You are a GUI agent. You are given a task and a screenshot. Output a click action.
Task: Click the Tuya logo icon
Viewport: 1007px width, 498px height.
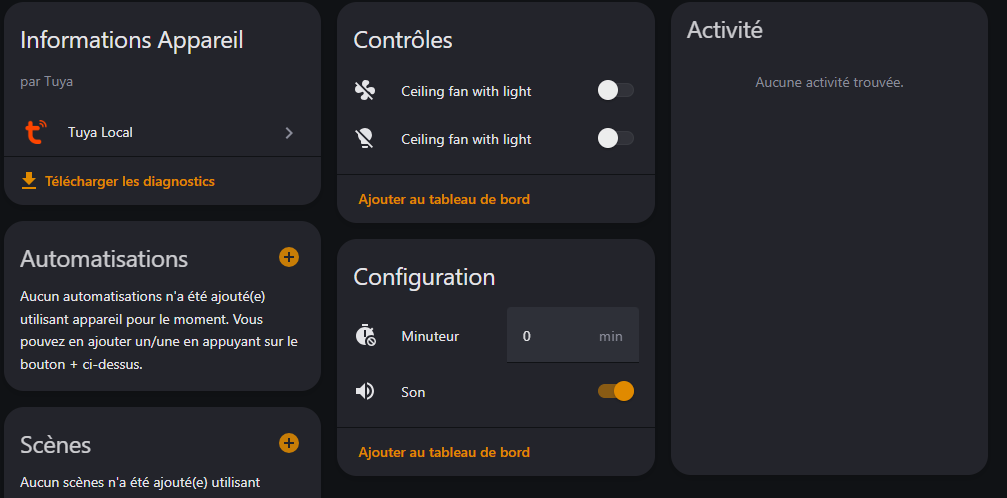[36, 132]
